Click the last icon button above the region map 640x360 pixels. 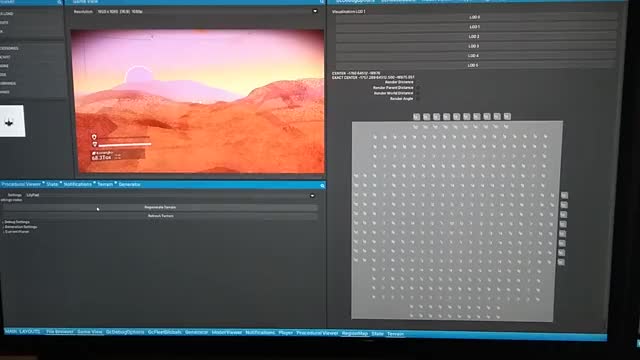tap(507, 117)
